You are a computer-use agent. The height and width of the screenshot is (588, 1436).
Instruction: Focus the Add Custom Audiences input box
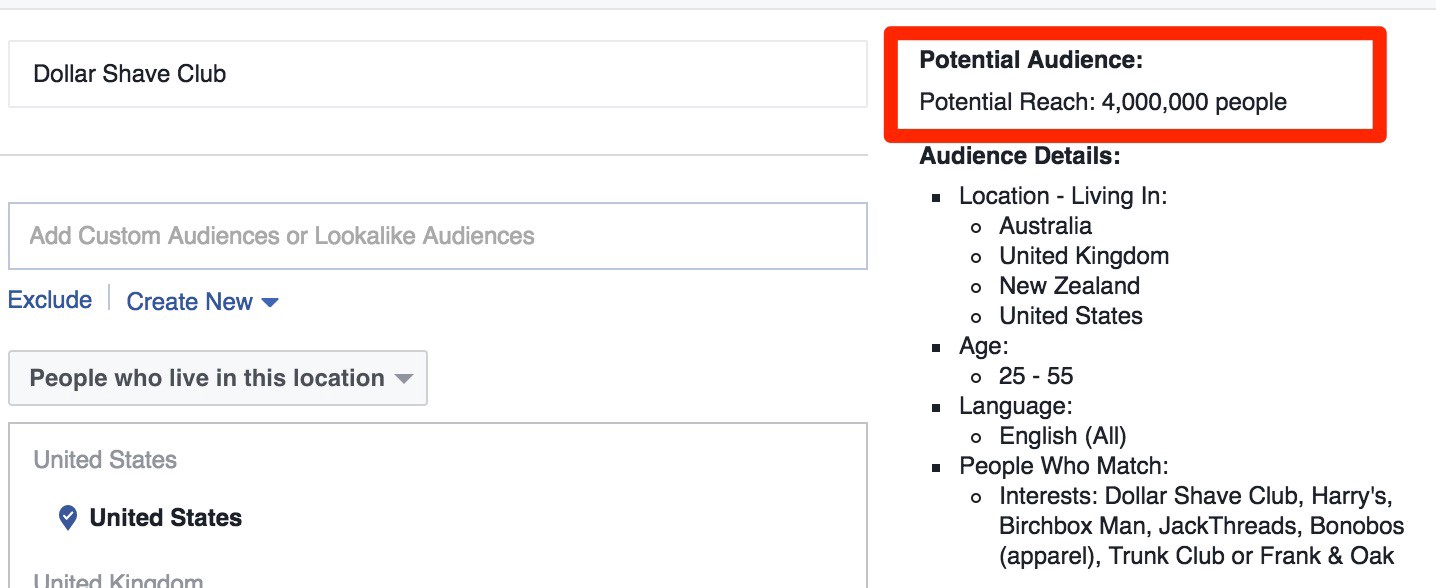[x=437, y=236]
